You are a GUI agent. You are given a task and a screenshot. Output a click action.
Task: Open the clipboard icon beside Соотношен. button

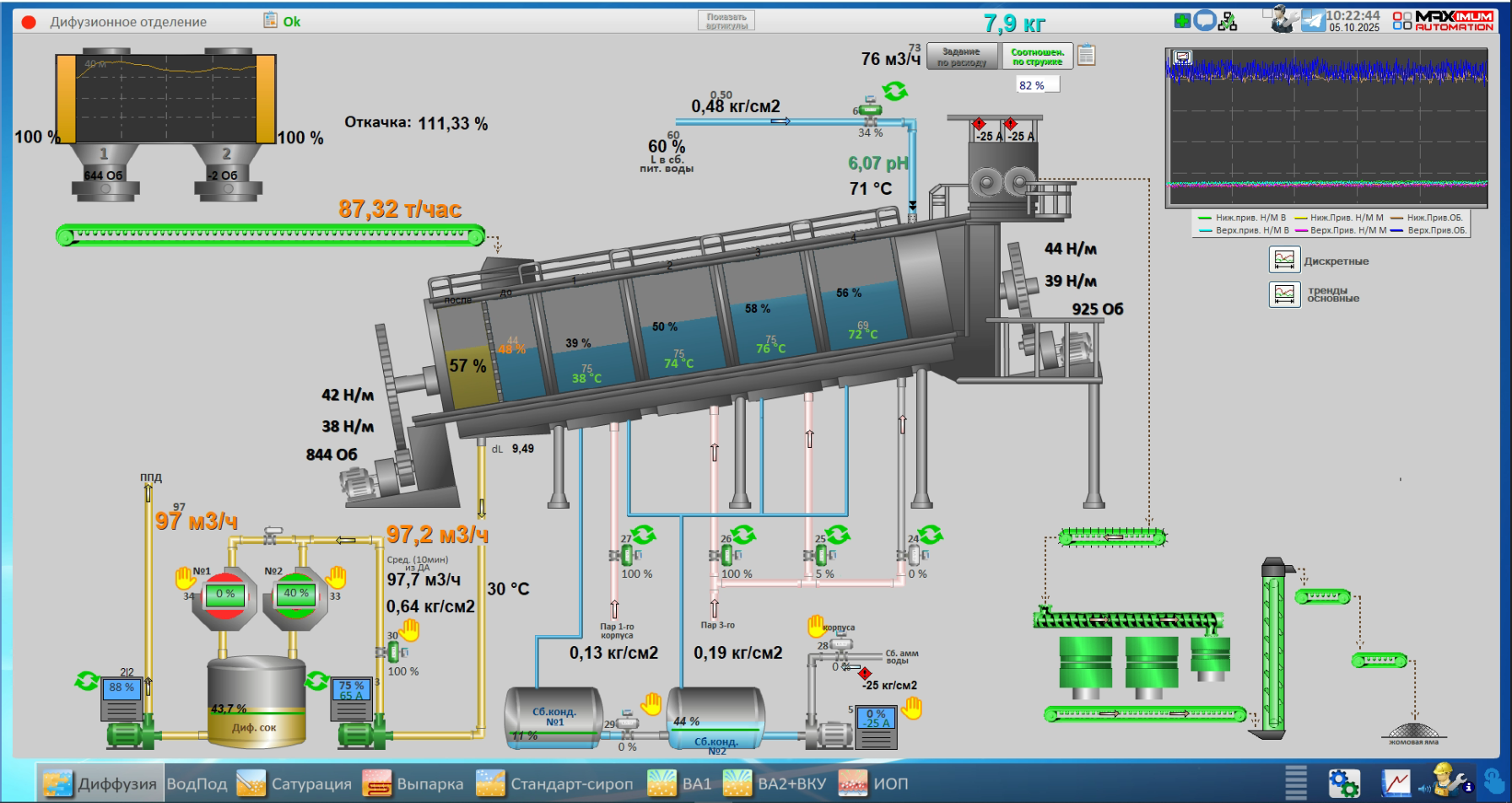point(1087,56)
